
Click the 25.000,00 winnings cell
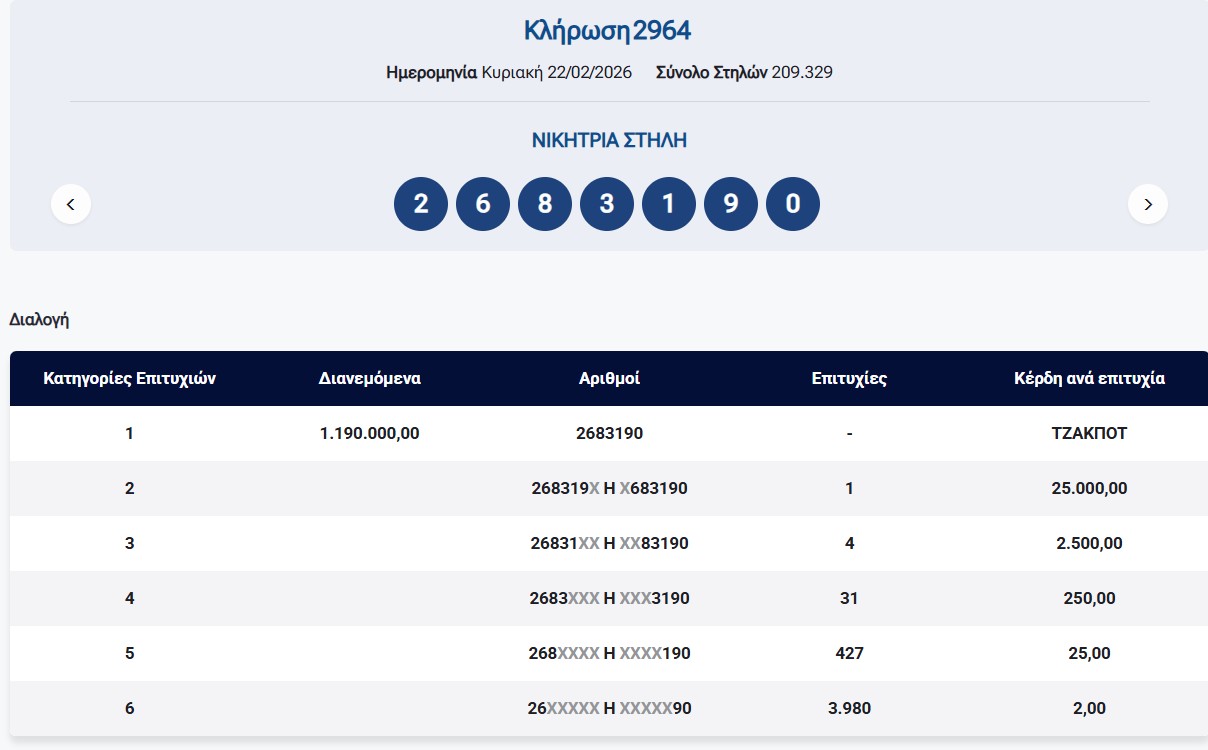click(x=1089, y=489)
